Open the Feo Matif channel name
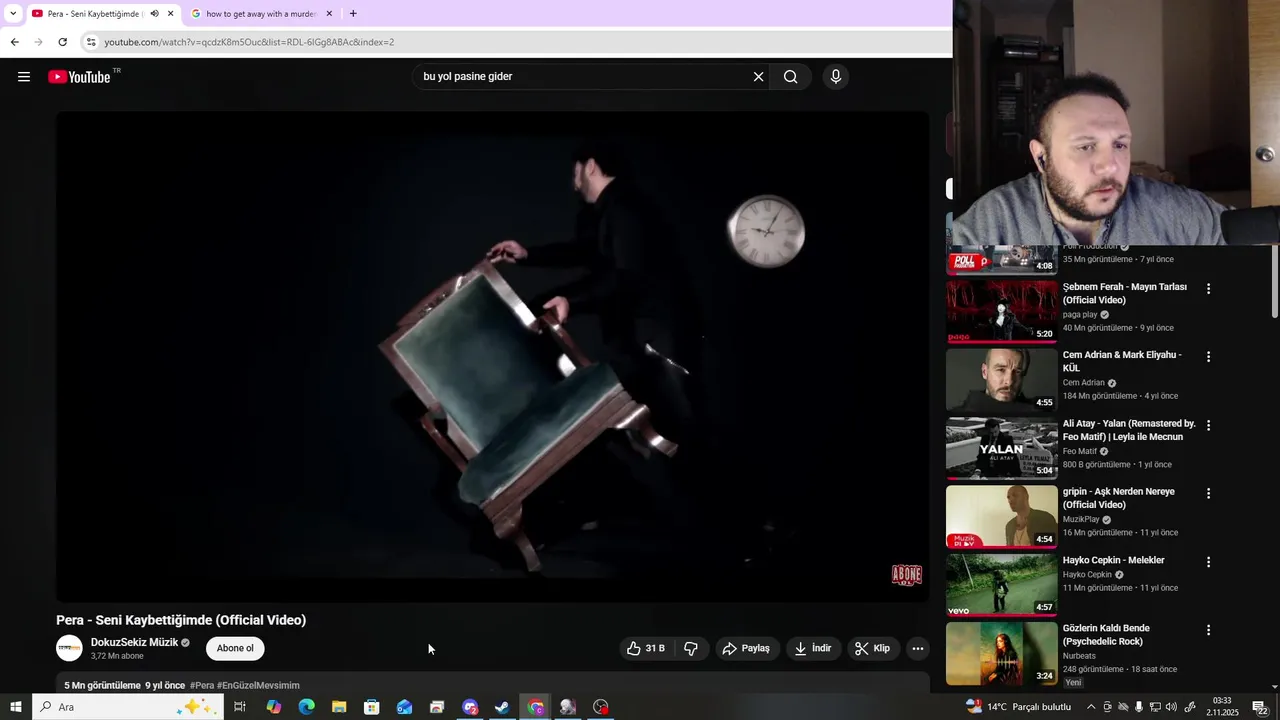The height and width of the screenshot is (720, 1280). [1080, 451]
